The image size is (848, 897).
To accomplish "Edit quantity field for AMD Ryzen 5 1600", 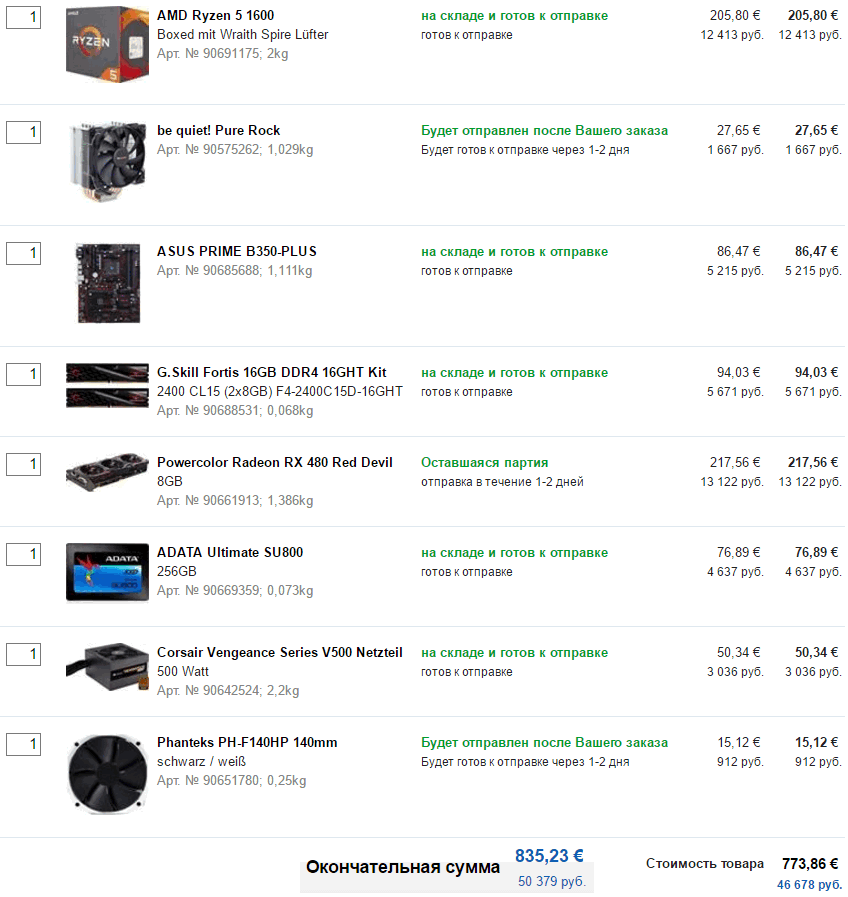I will pos(23,18).
